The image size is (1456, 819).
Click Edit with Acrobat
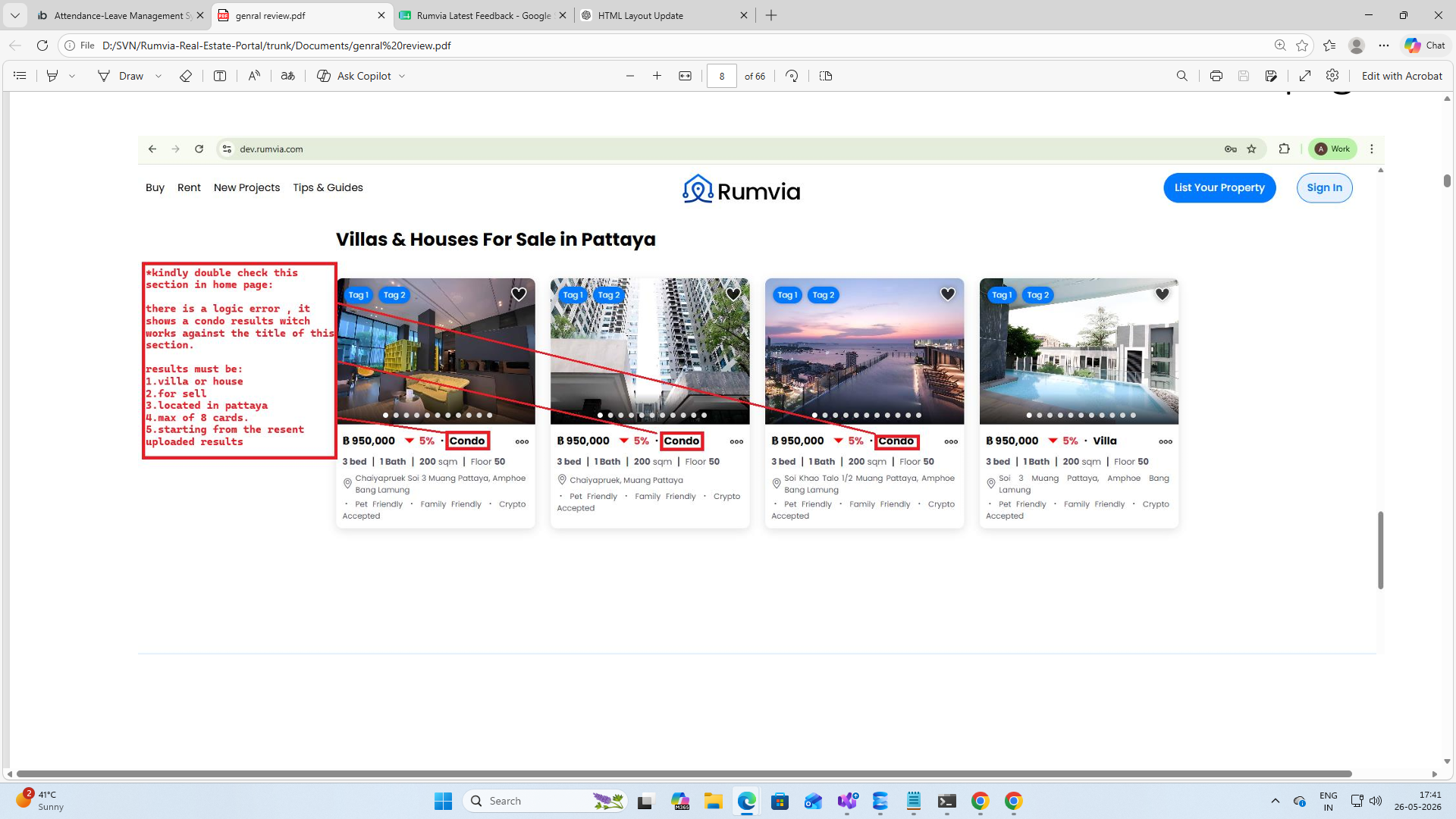[1401, 76]
